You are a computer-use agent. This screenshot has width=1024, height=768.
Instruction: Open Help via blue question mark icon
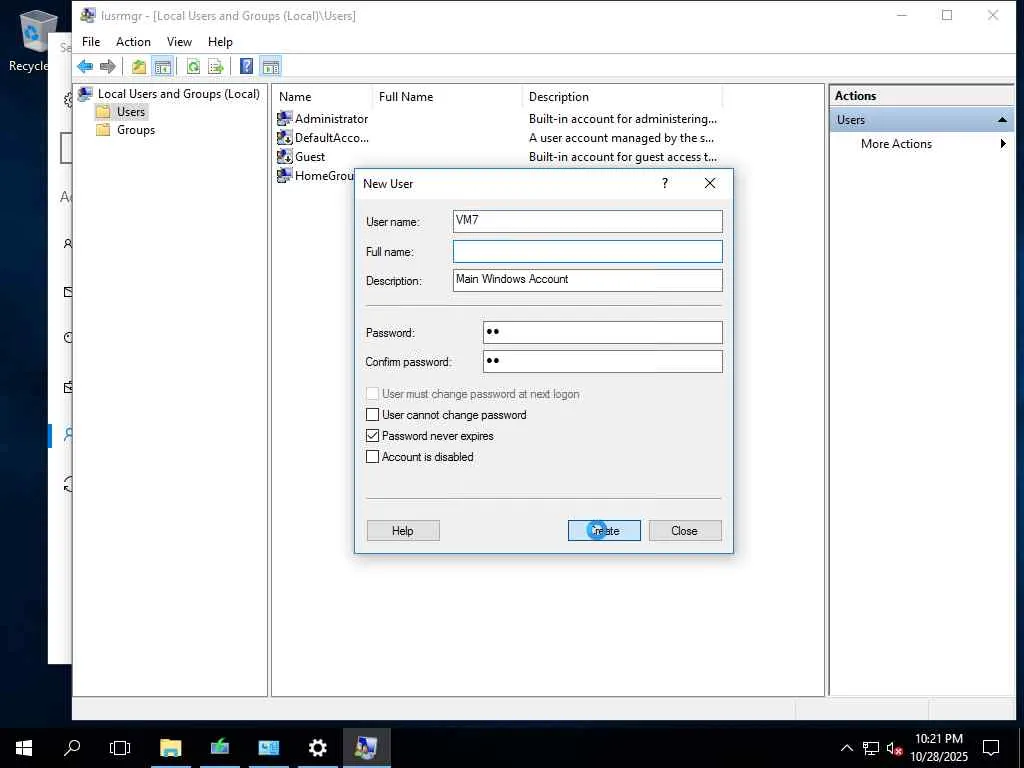coord(246,67)
